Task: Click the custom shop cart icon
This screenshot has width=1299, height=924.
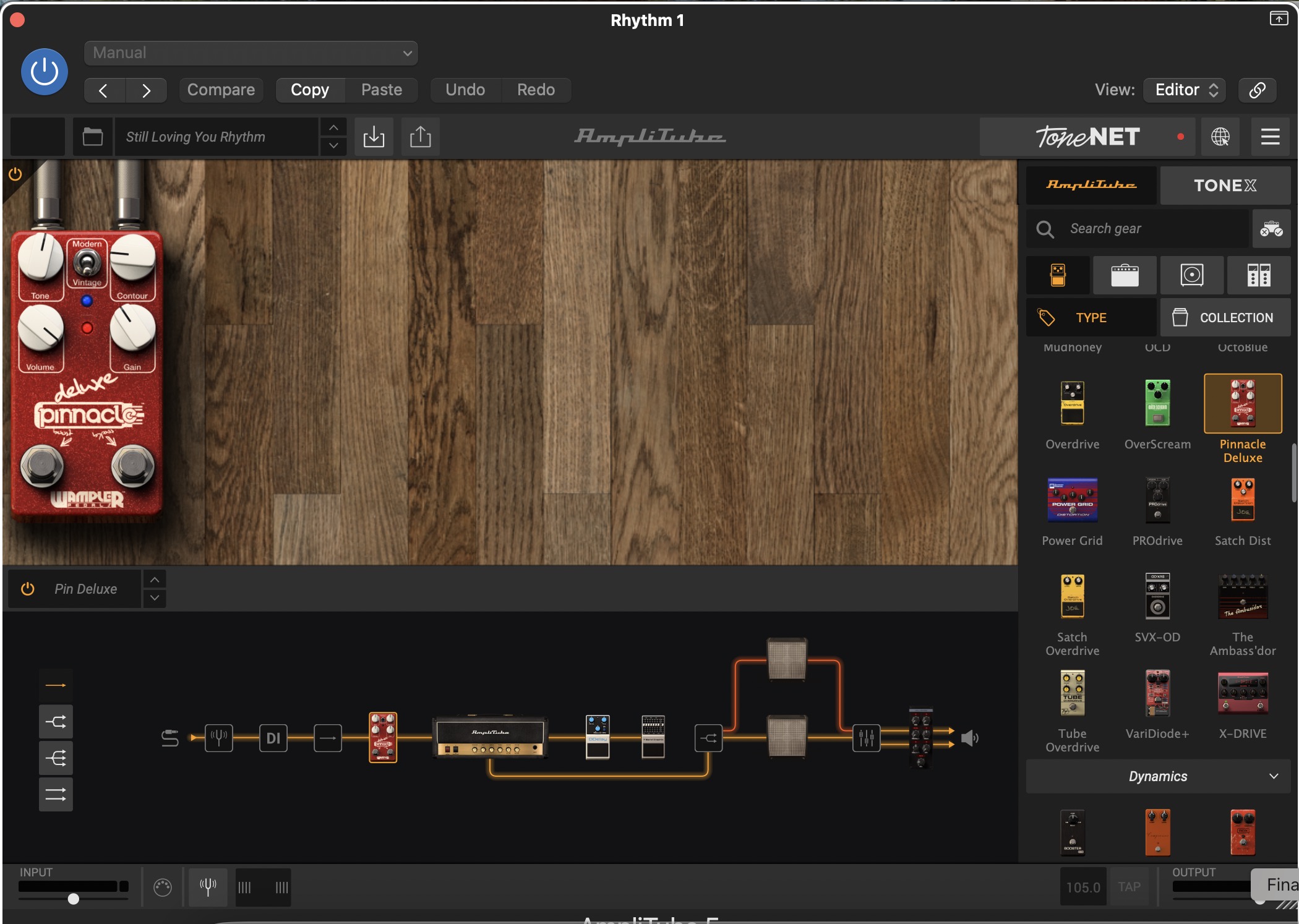Action: tap(1271, 229)
